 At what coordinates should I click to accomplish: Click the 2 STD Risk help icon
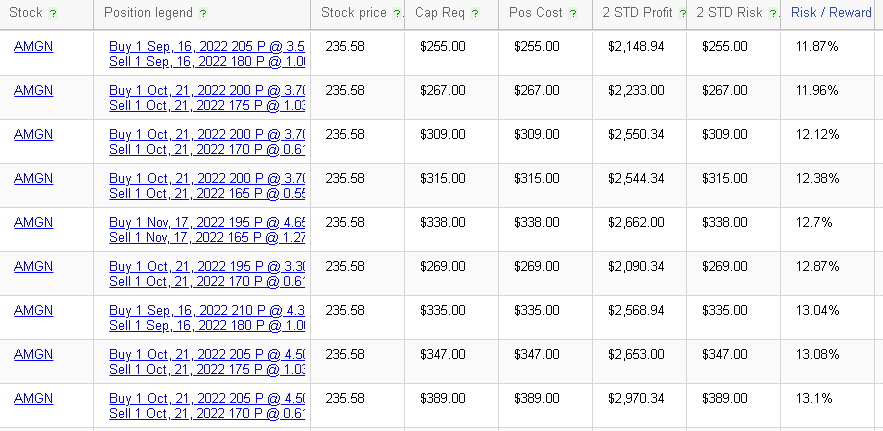(773, 14)
